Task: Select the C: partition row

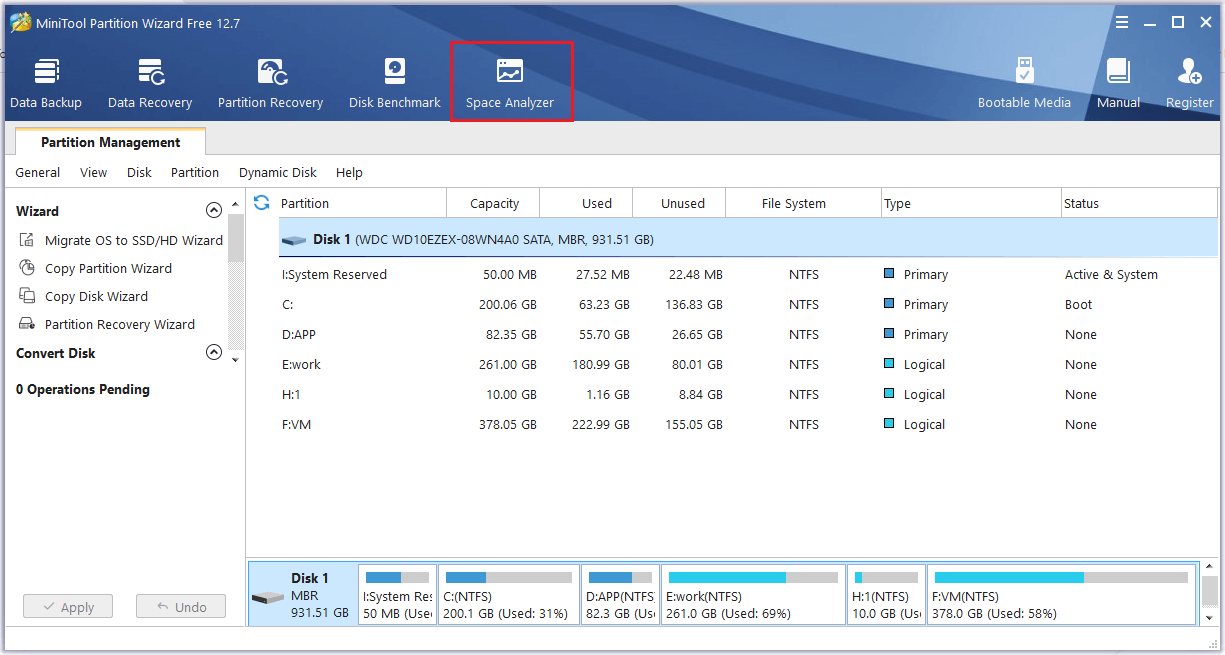Action: (x=748, y=304)
